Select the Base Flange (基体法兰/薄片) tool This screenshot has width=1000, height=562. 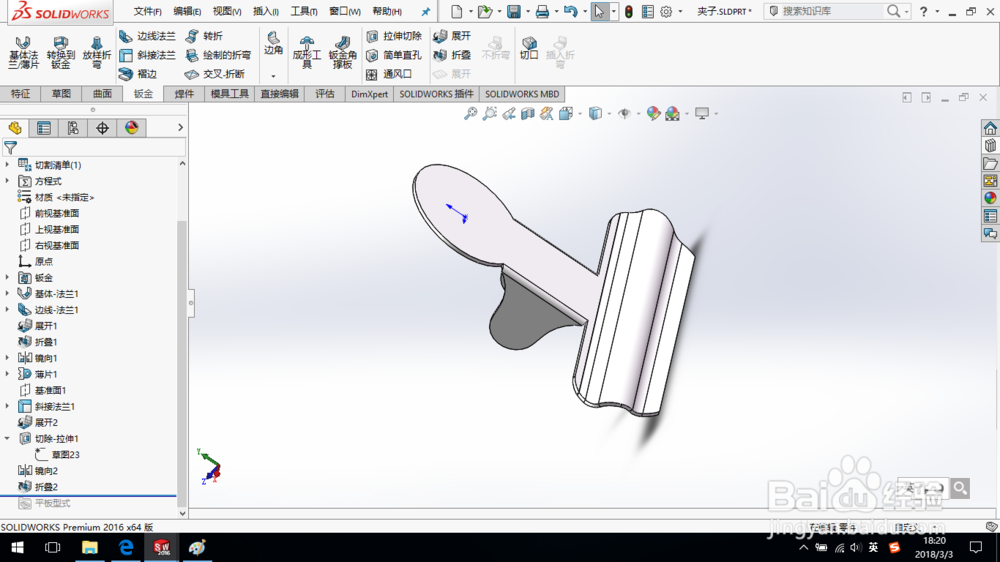(x=24, y=52)
